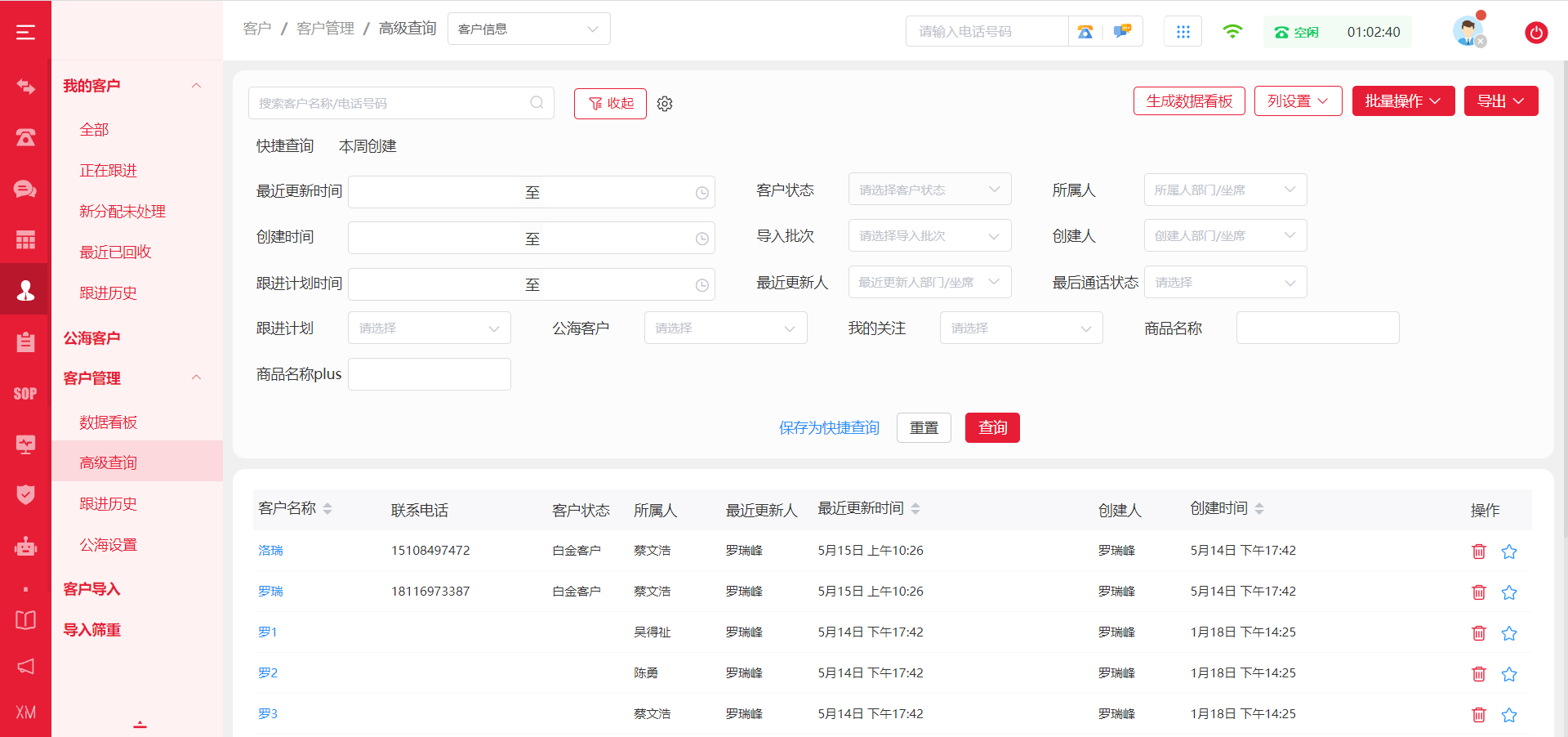Click the hamburger menu icon in sidebar
The image size is (1568, 737).
25,32
